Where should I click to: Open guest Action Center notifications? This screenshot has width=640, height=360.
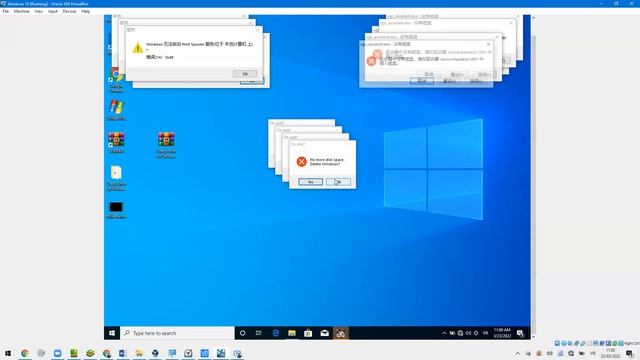point(520,333)
